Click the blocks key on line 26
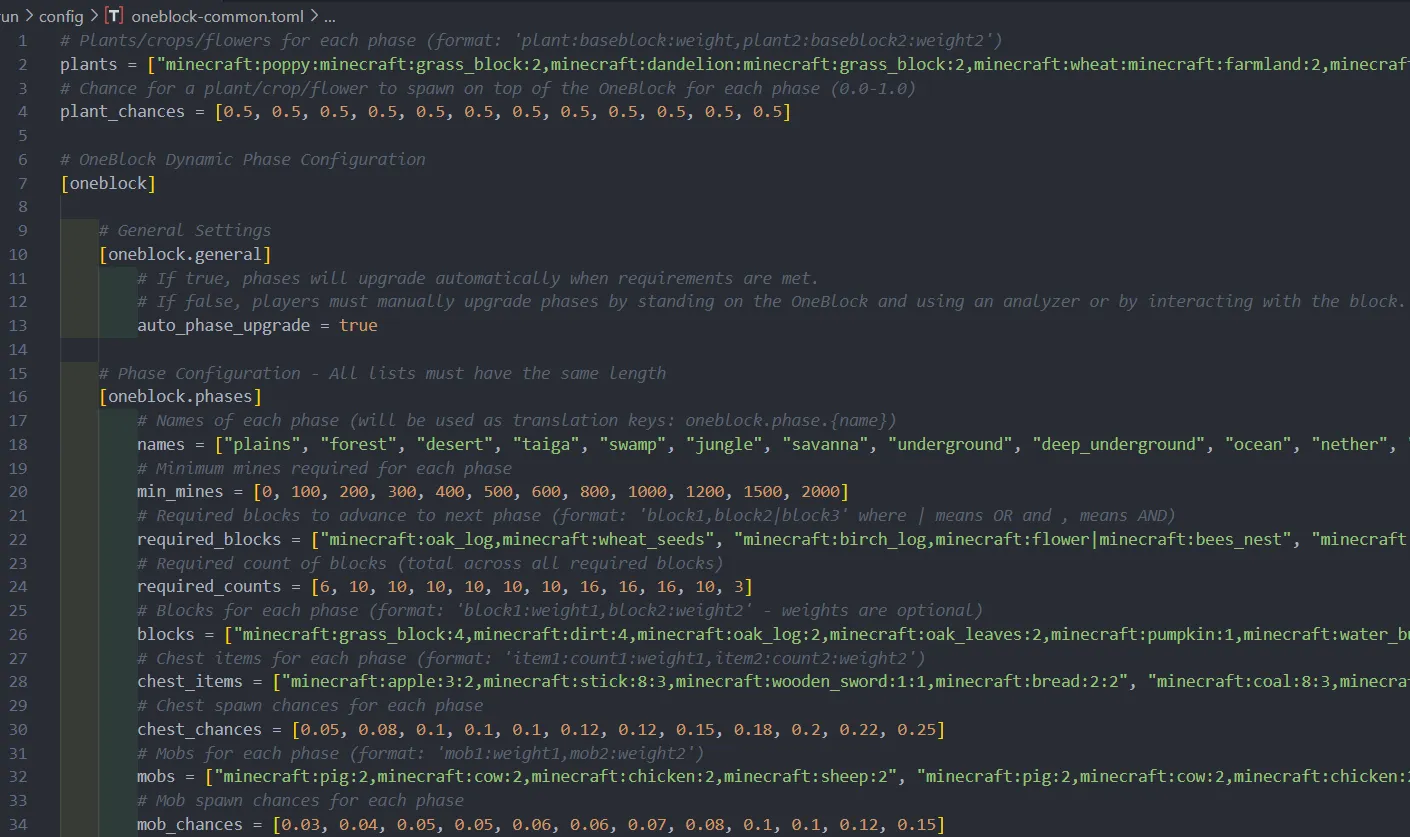Screen dimensions: 1410x837 [x=166, y=635]
